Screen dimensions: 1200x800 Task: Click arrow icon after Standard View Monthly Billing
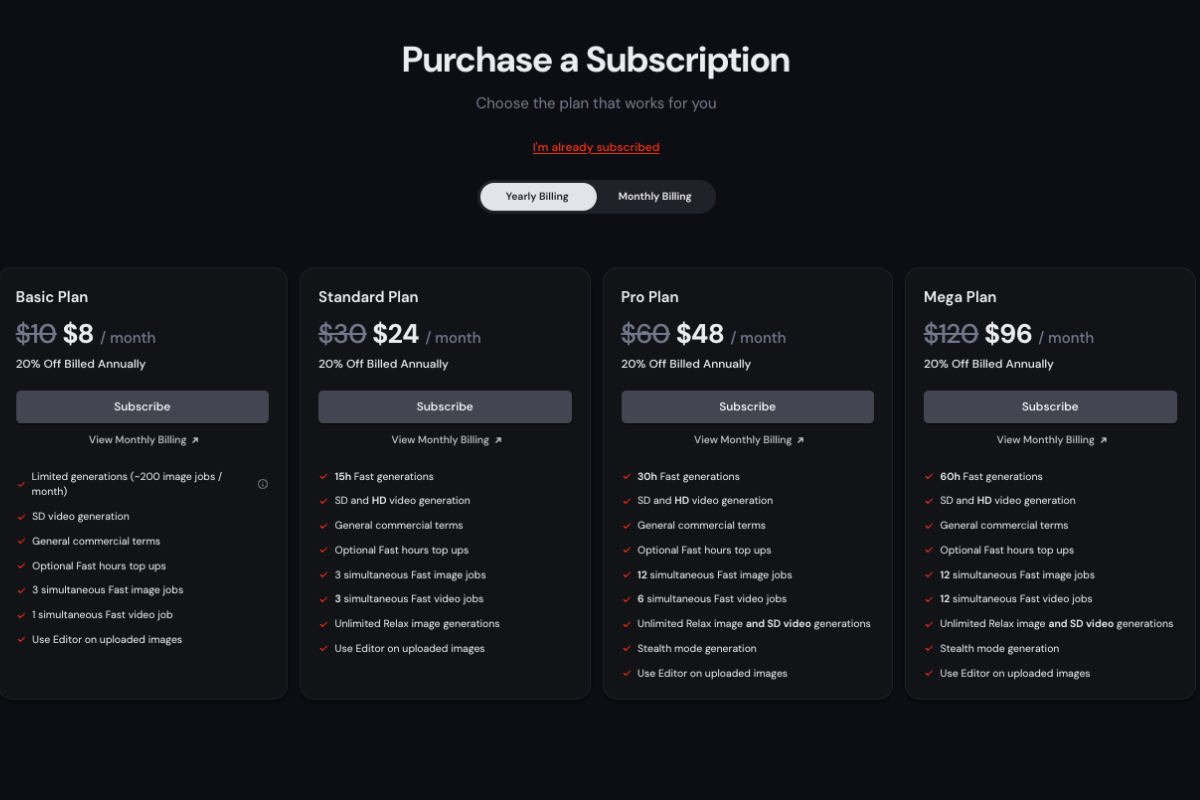pos(498,440)
